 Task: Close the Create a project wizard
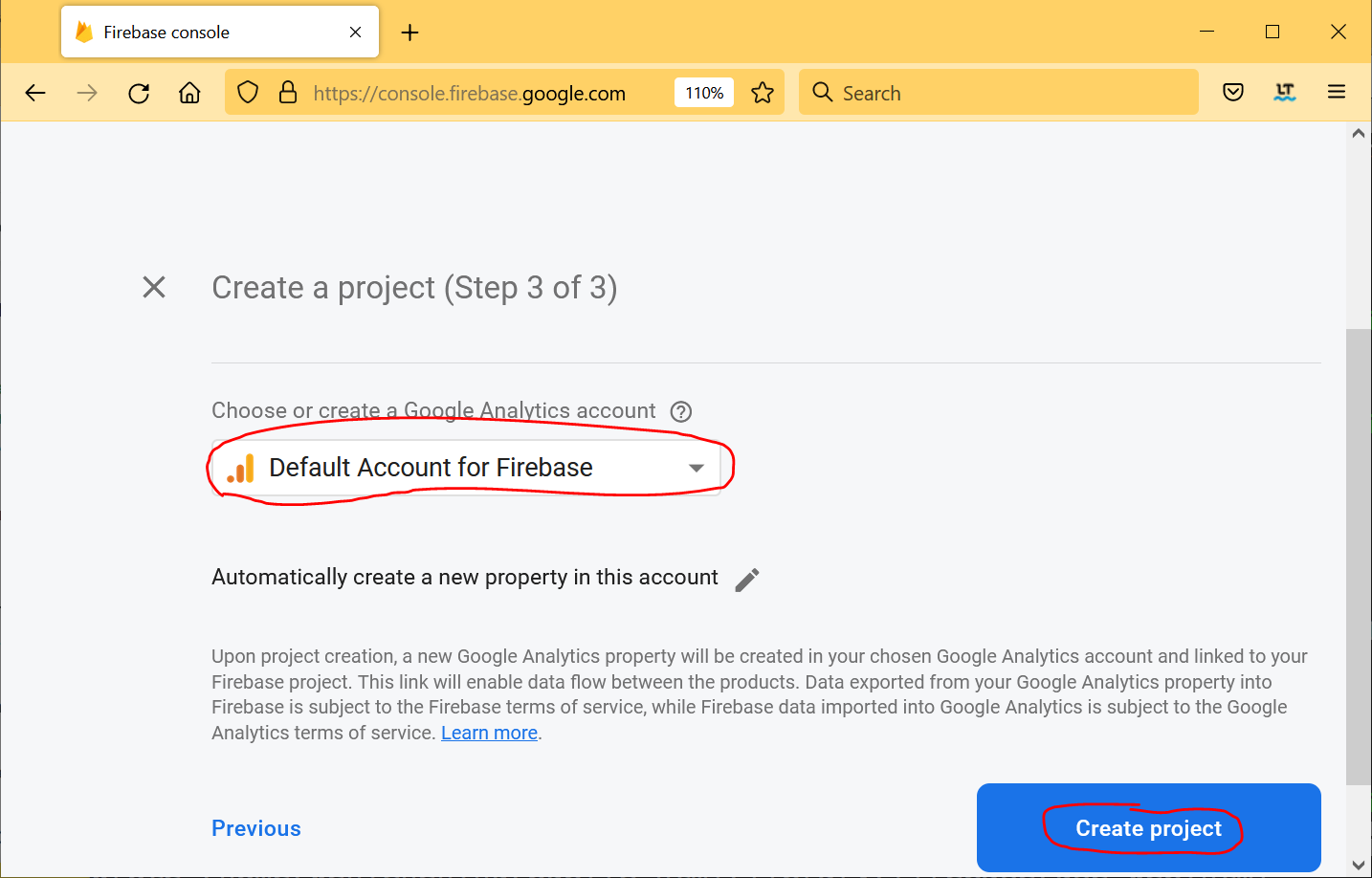click(x=154, y=287)
